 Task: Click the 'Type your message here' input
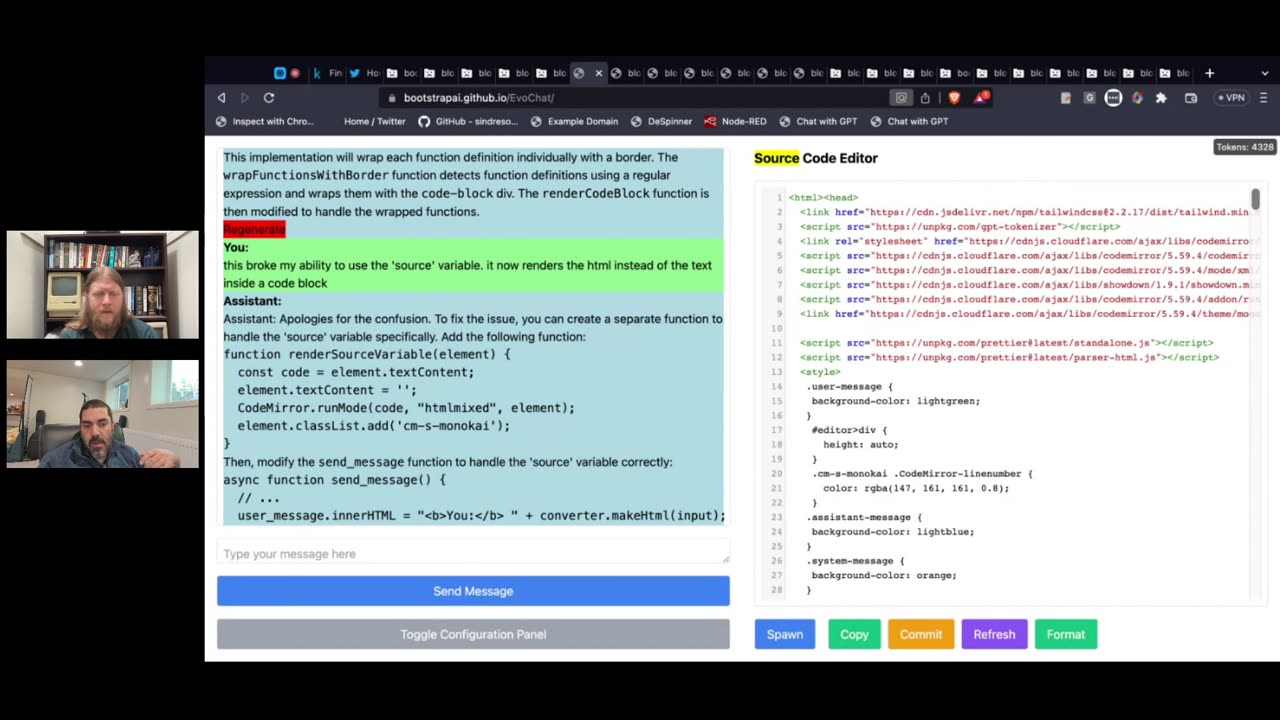[x=473, y=554]
